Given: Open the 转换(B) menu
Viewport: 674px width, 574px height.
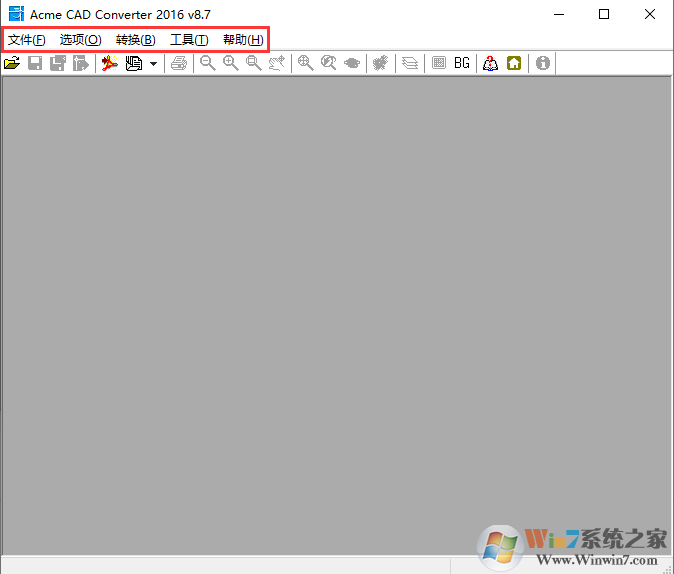Looking at the screenshot, I should tap(136, 40).
